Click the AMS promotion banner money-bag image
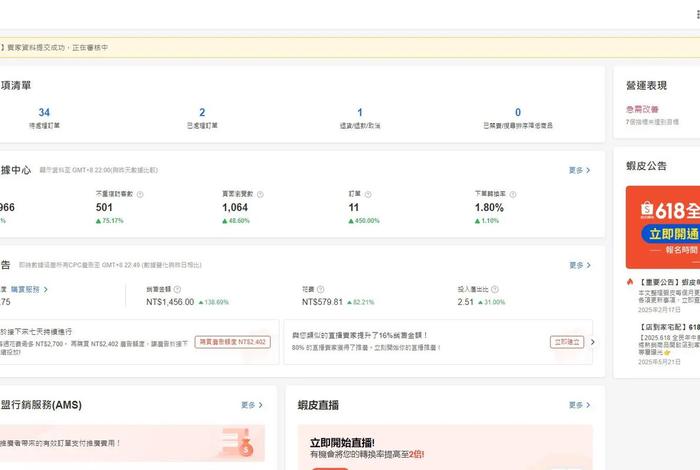 (239, 443)
